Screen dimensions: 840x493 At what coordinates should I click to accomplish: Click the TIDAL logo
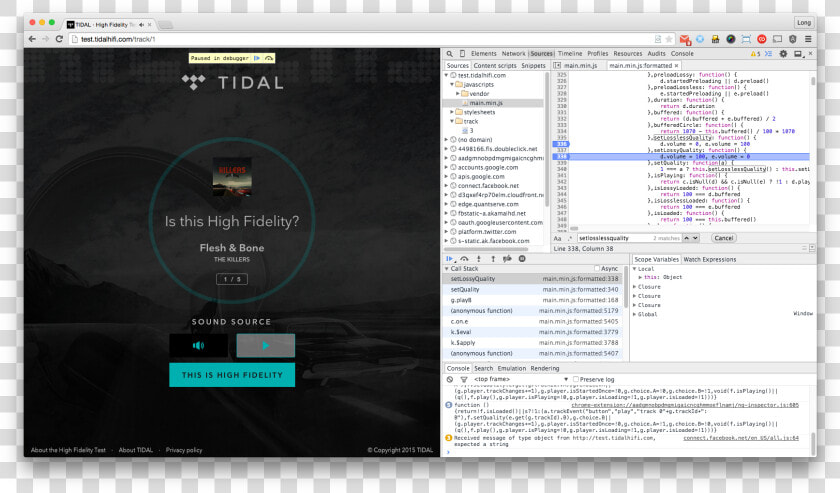tap(232, 83)
